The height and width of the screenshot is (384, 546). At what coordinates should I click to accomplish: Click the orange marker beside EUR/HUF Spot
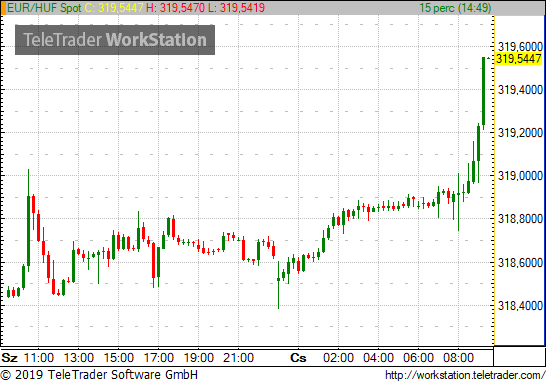3,8
